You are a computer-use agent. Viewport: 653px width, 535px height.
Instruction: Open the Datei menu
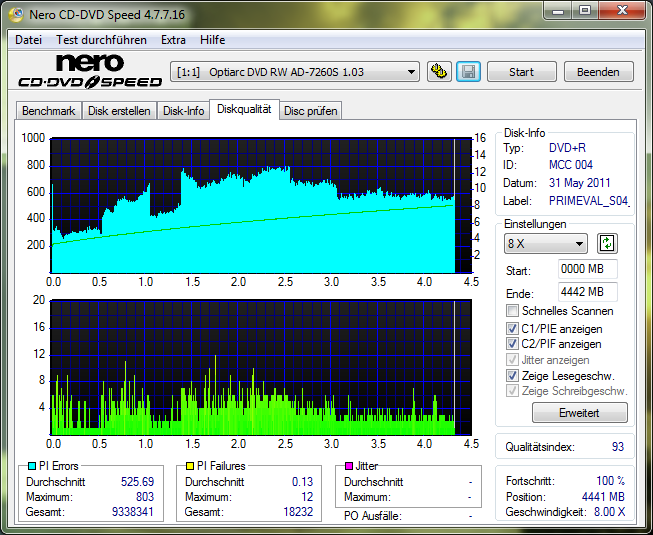tap(28, 40)
